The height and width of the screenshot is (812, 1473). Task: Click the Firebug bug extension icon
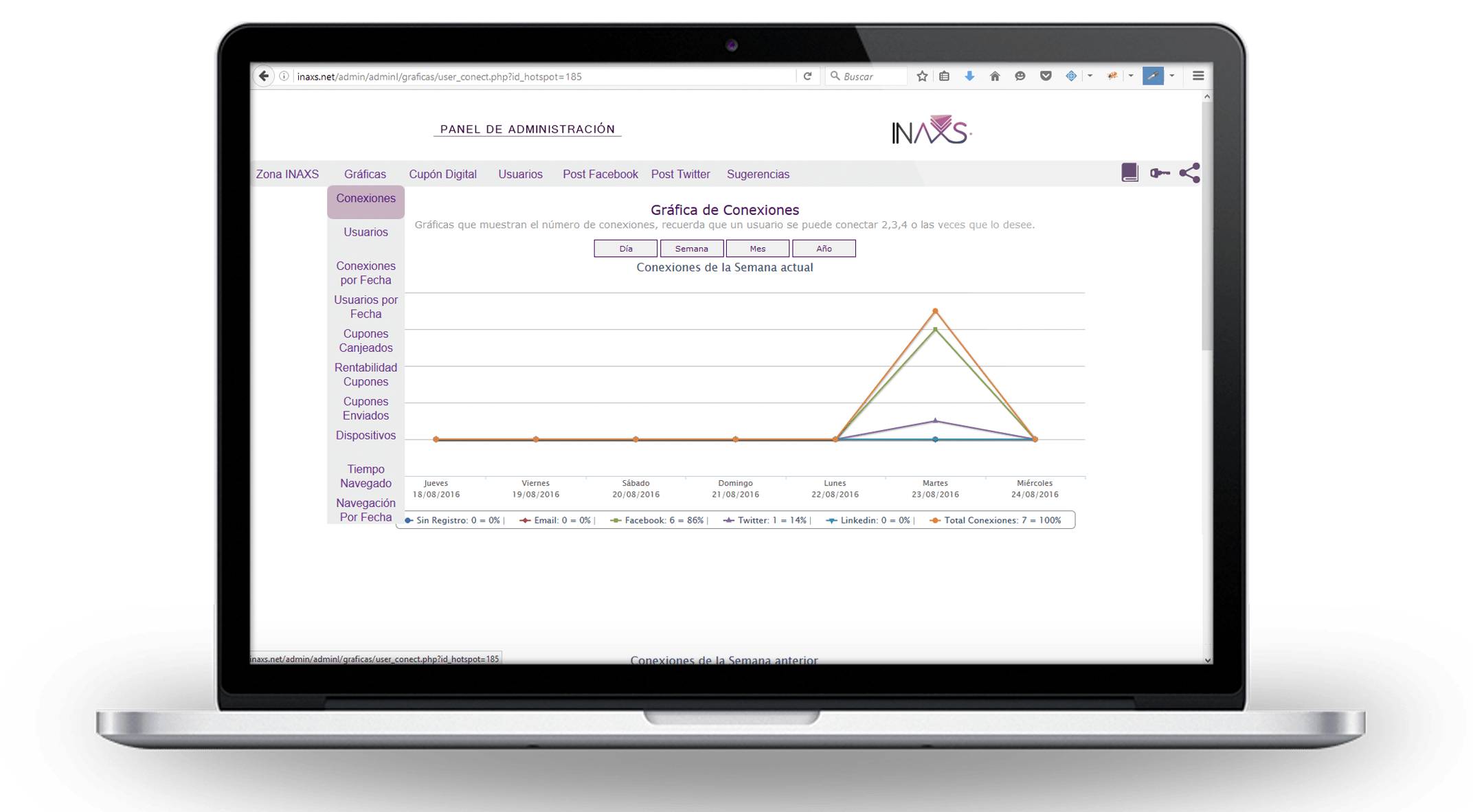tap(1112, 76)
